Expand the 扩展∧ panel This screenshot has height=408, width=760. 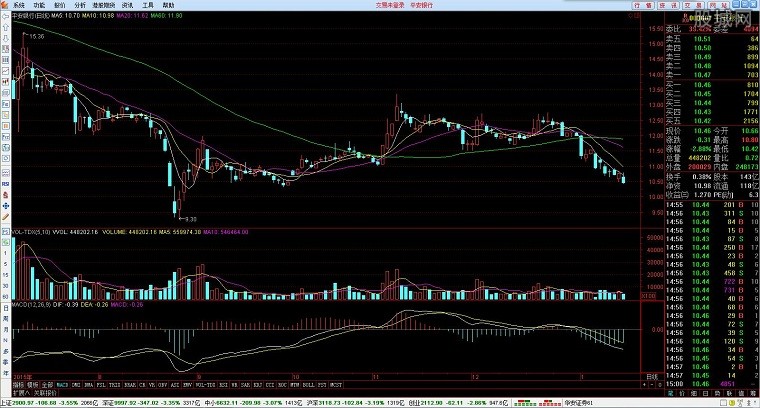click(x=21, y=392)
